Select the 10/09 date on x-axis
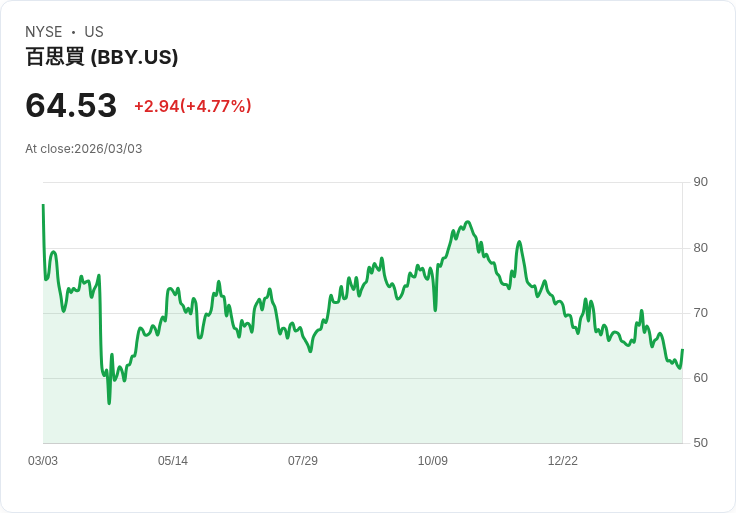736x513 pixels. pyautogui.click(x=433, y=461)
